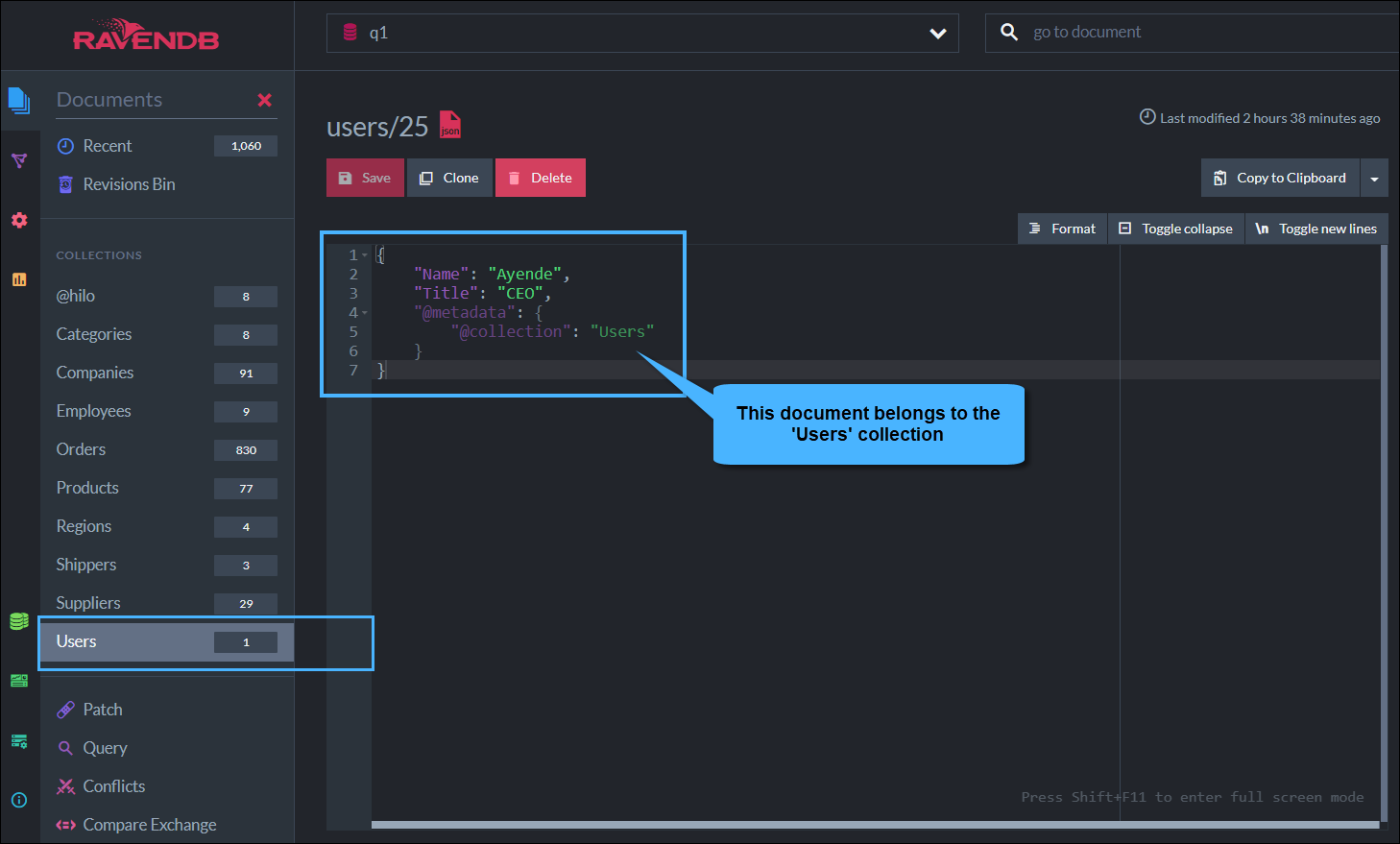Select the Shippers collection

coord(166,565)
